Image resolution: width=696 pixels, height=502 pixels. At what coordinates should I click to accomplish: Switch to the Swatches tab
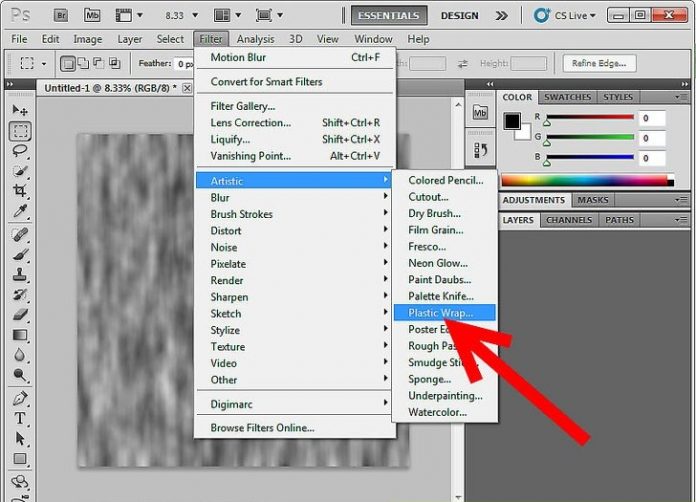(x=567, y=97)
